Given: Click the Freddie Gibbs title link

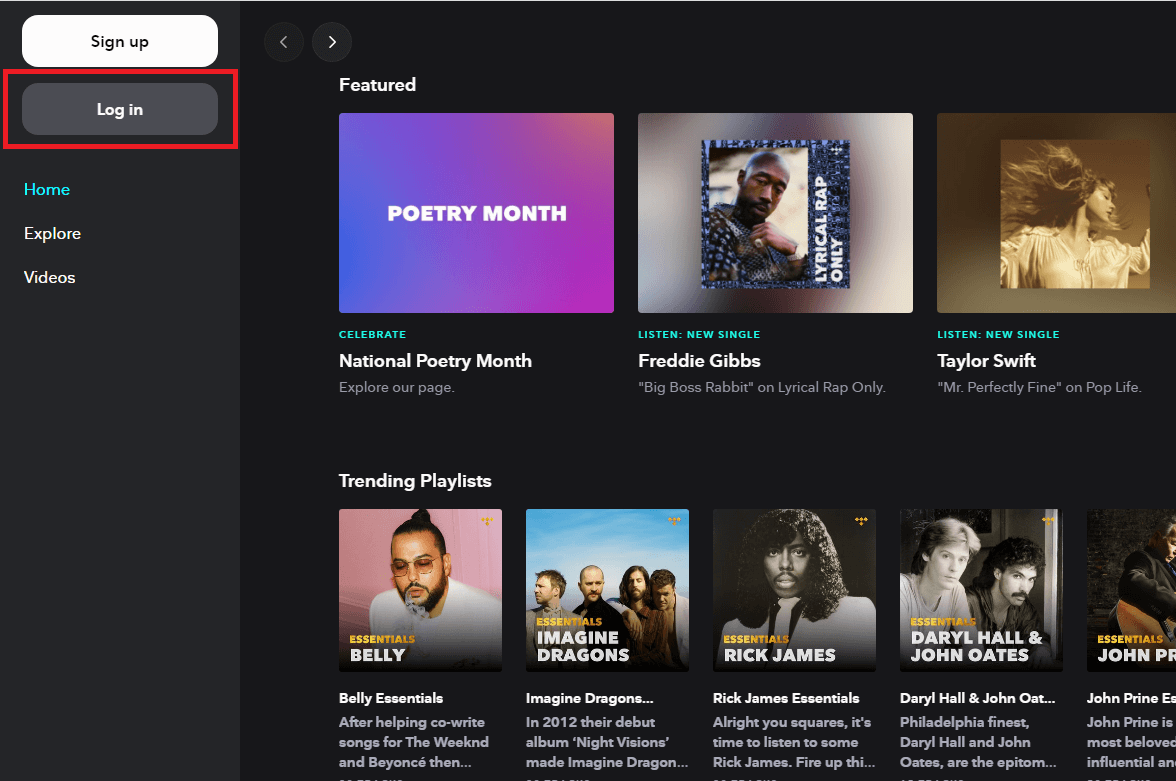Looking at the screenshot, I should pos(699,361).
